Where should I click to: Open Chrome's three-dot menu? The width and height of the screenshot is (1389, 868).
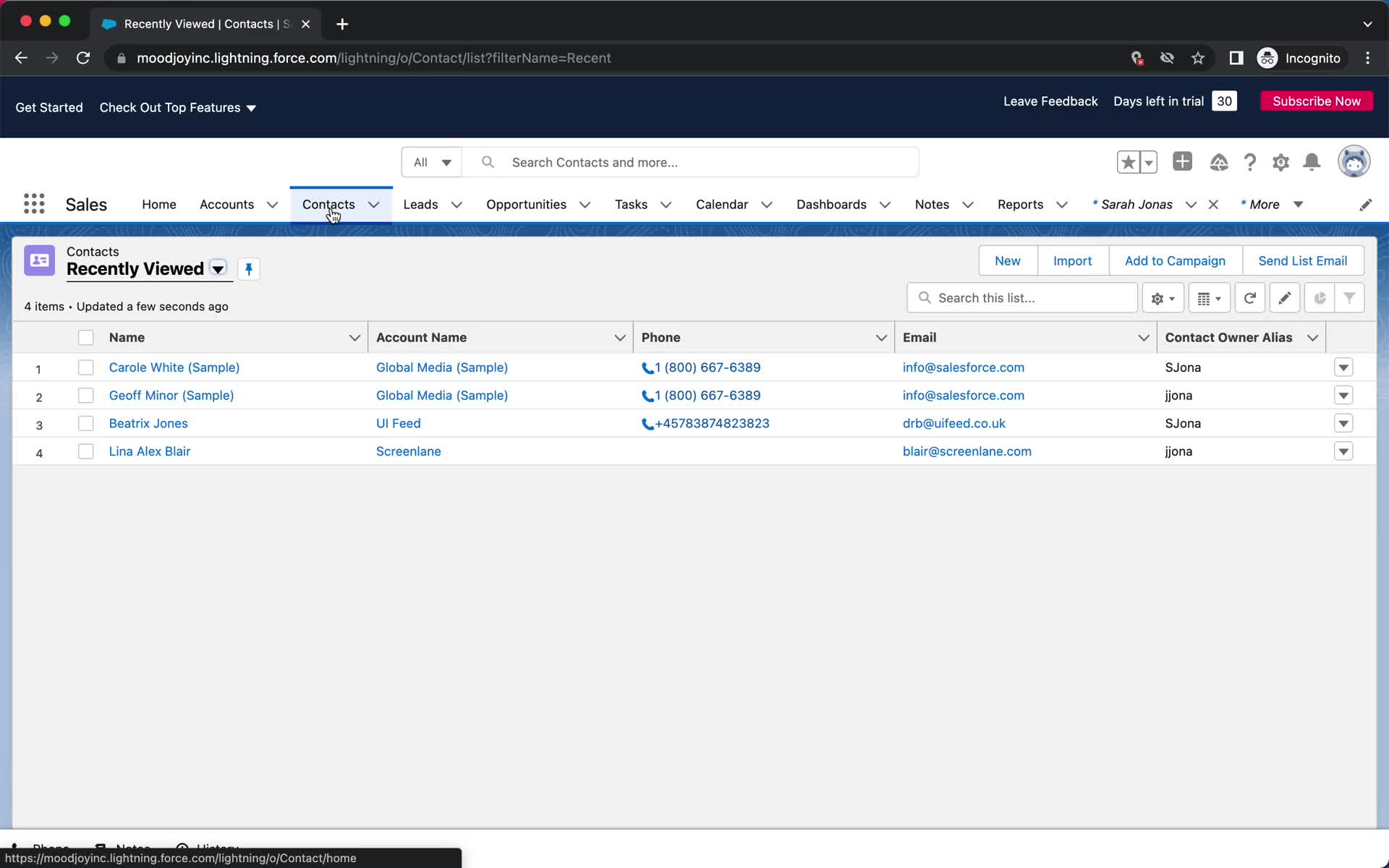(x=1367, y=58)
